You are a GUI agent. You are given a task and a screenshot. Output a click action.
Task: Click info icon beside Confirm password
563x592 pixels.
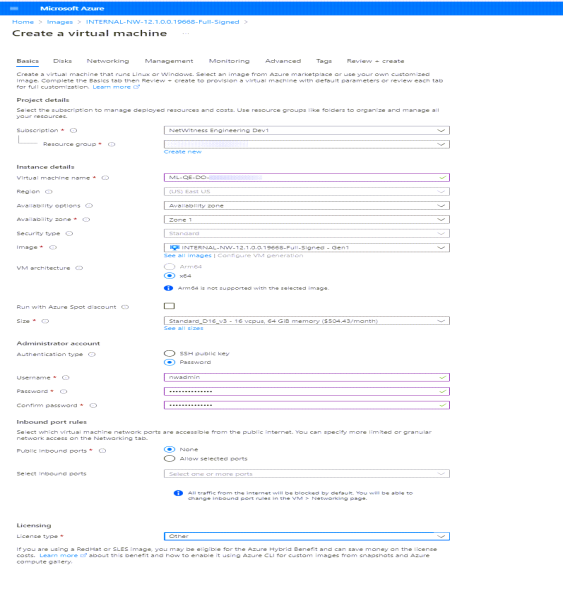pos(93,405)
